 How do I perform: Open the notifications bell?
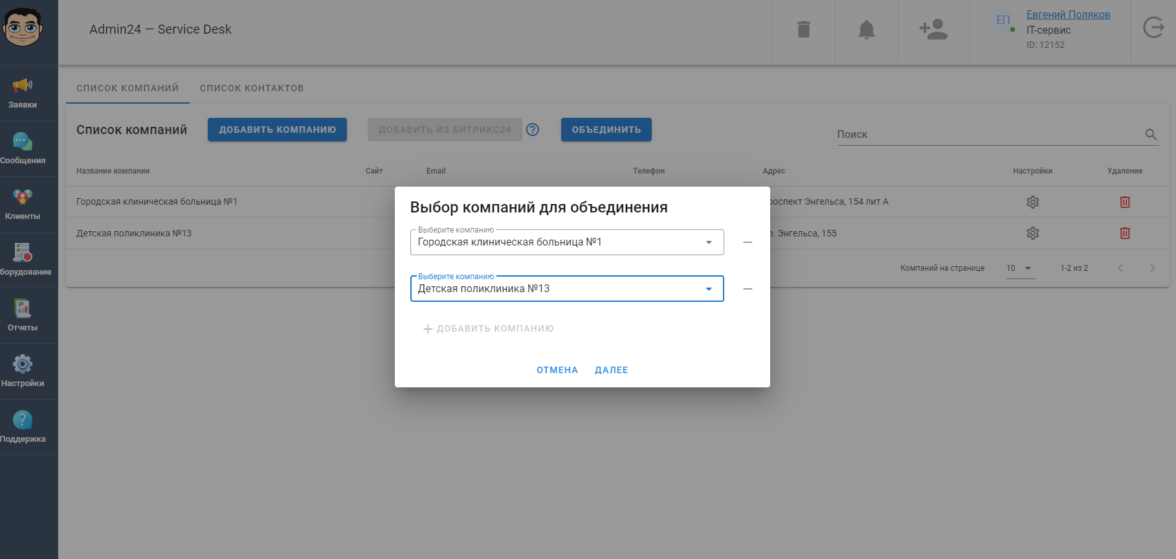(x=866, y=30)
